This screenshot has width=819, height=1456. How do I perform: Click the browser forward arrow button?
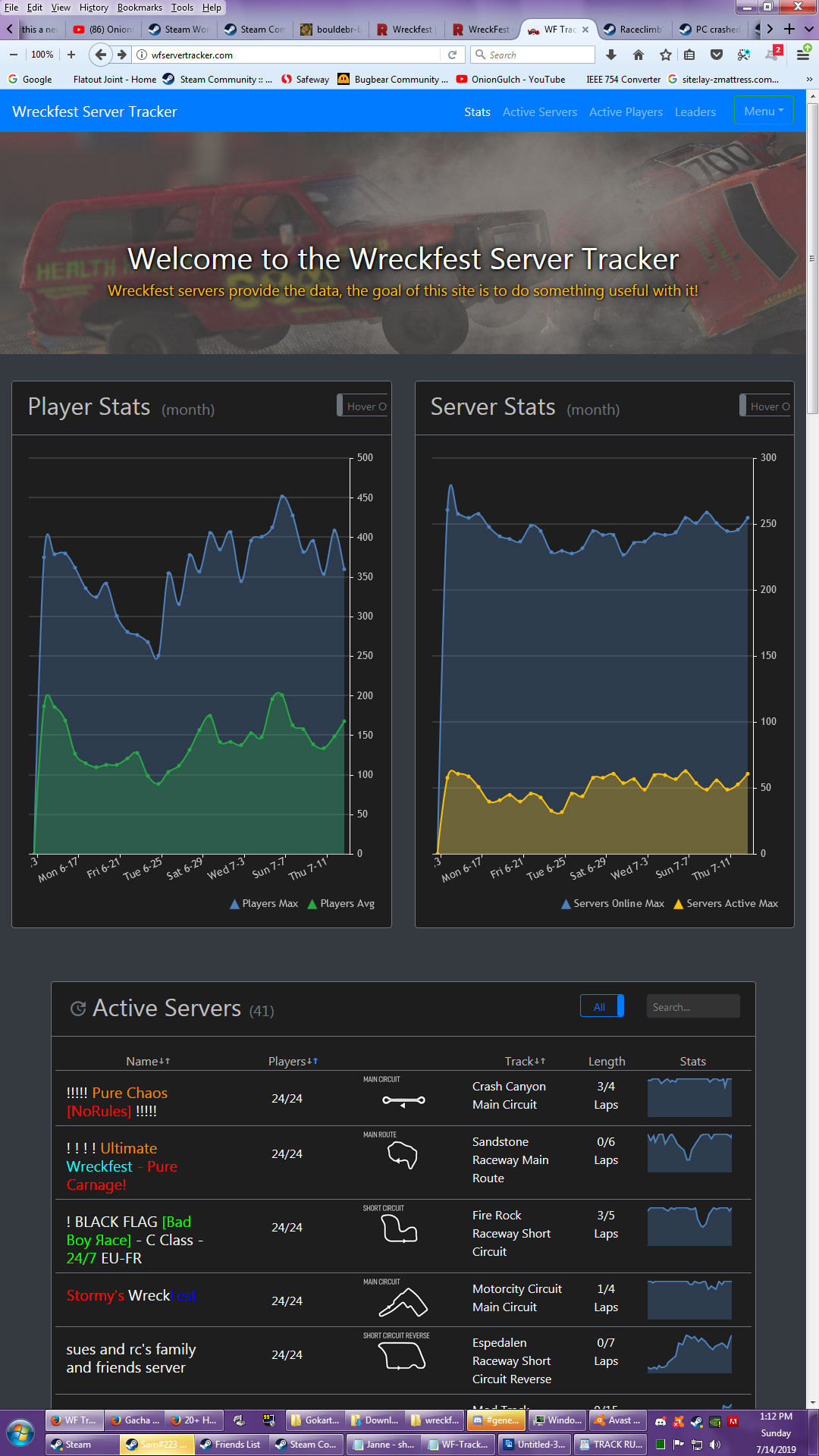point(121,55)
